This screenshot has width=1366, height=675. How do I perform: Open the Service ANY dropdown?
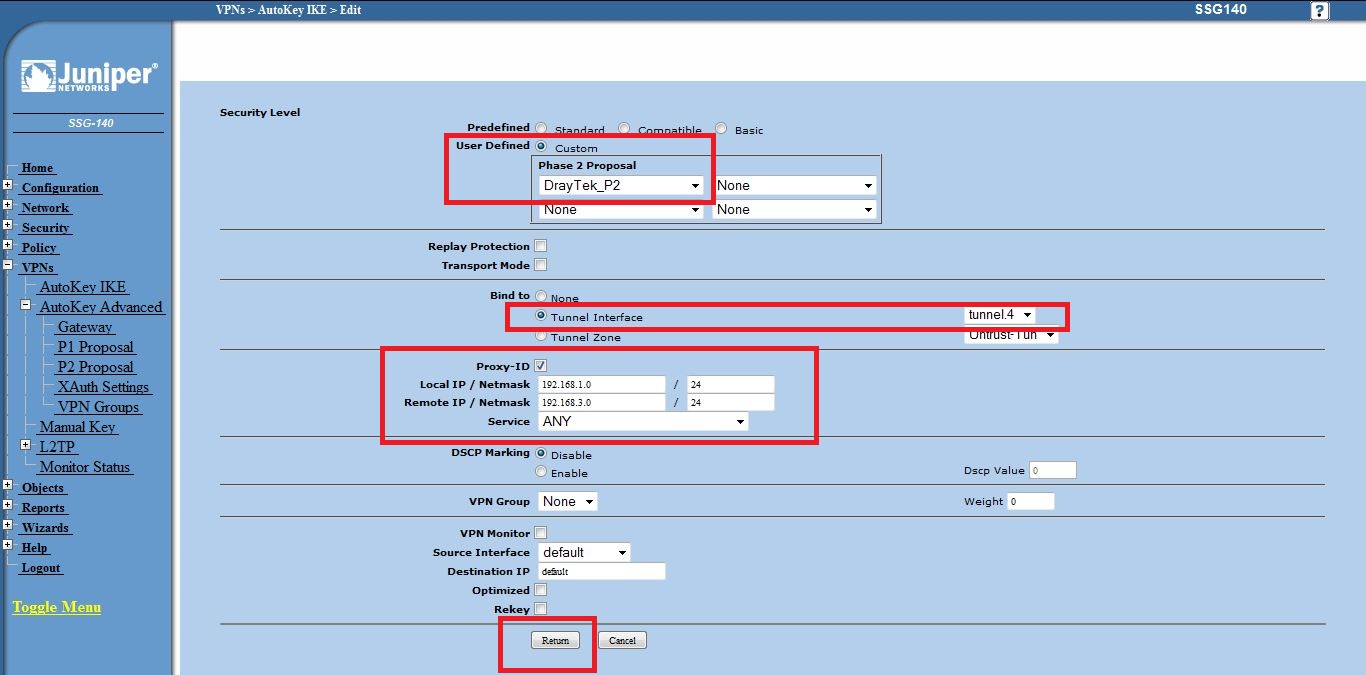tap(643, 422)
